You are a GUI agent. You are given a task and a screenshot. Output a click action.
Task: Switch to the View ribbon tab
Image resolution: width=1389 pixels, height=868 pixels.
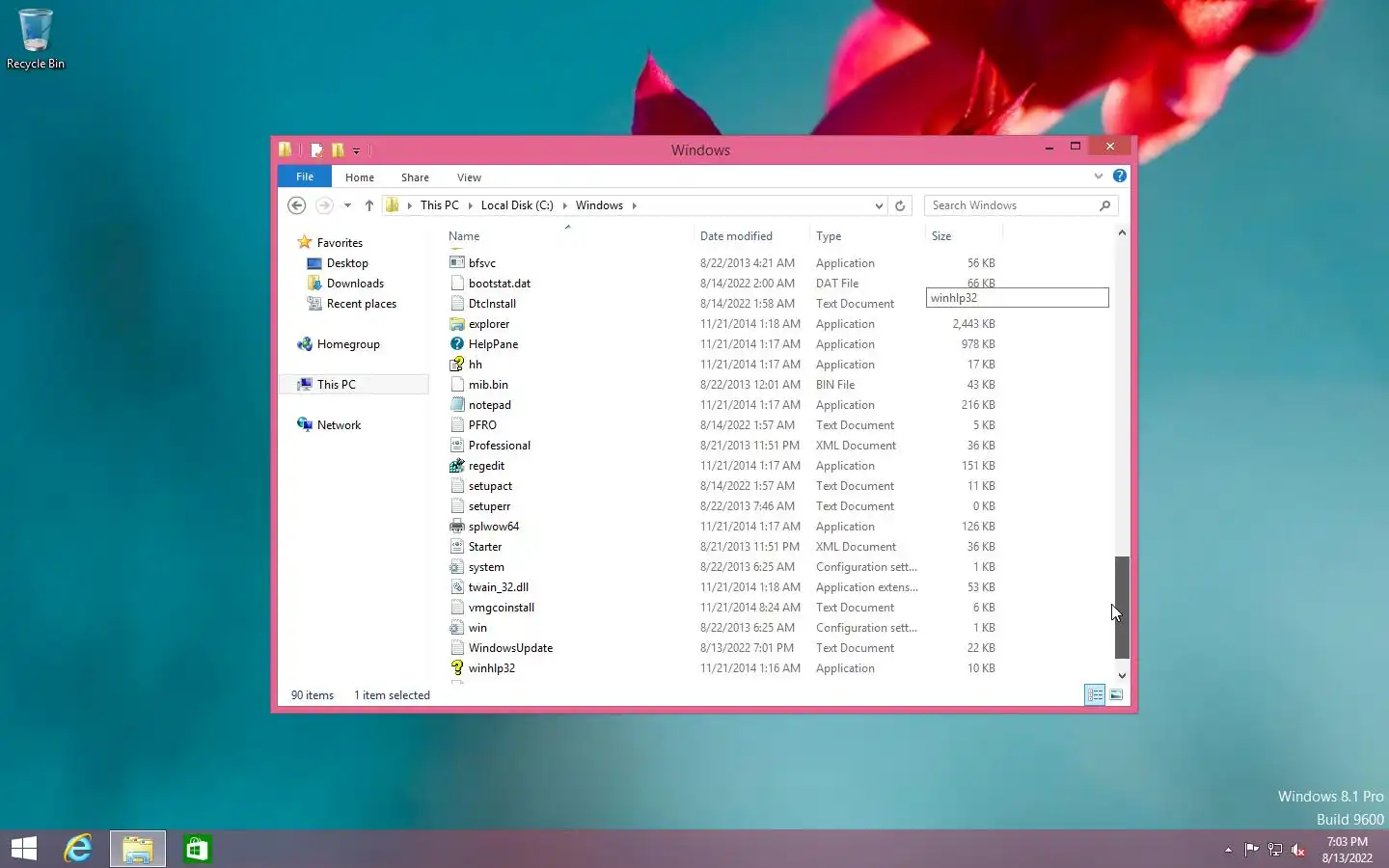pyautogui.click(x=469, y=177)
